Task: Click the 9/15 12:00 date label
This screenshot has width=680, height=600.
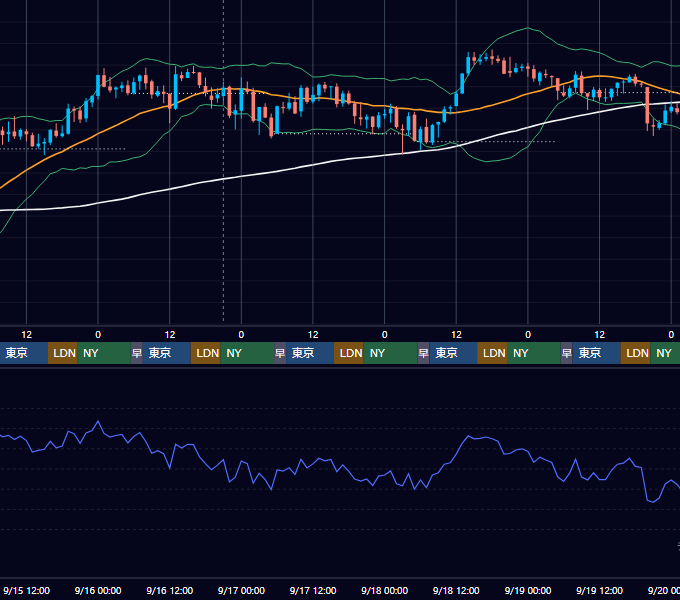Action: pos(26,590)
